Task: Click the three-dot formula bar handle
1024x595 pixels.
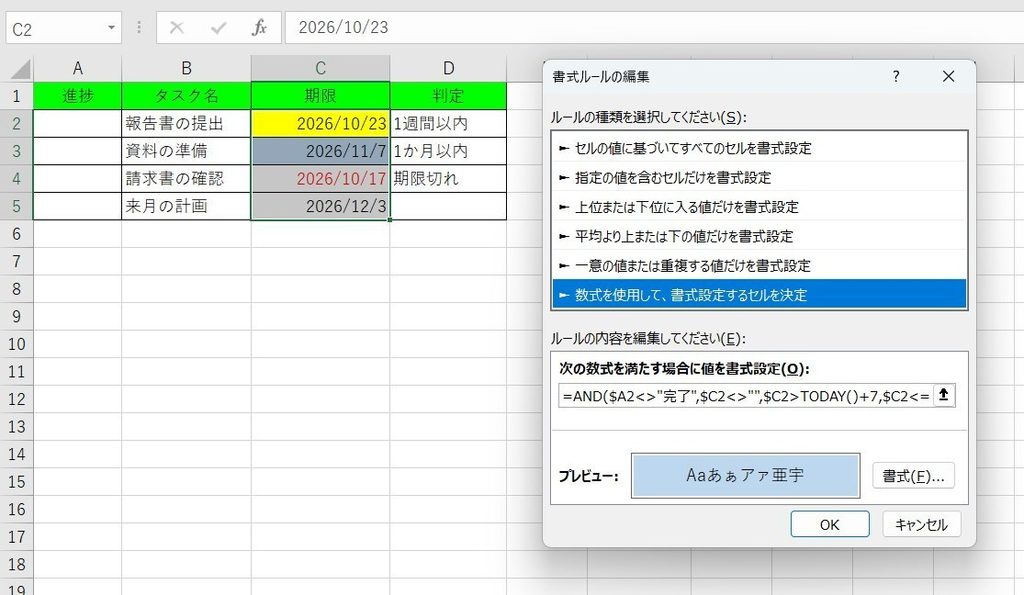Action: [139, 27]
